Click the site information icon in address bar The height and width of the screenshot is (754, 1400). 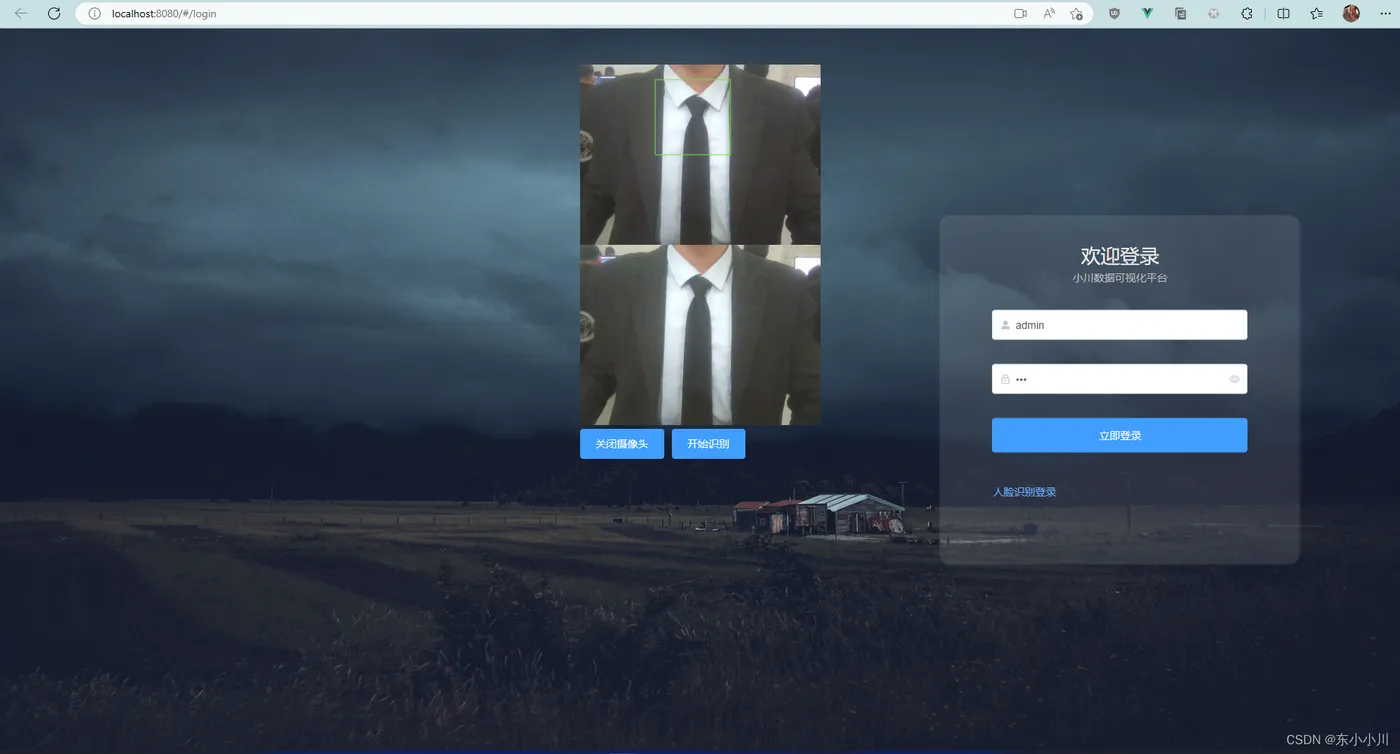[x=94, y=14]
